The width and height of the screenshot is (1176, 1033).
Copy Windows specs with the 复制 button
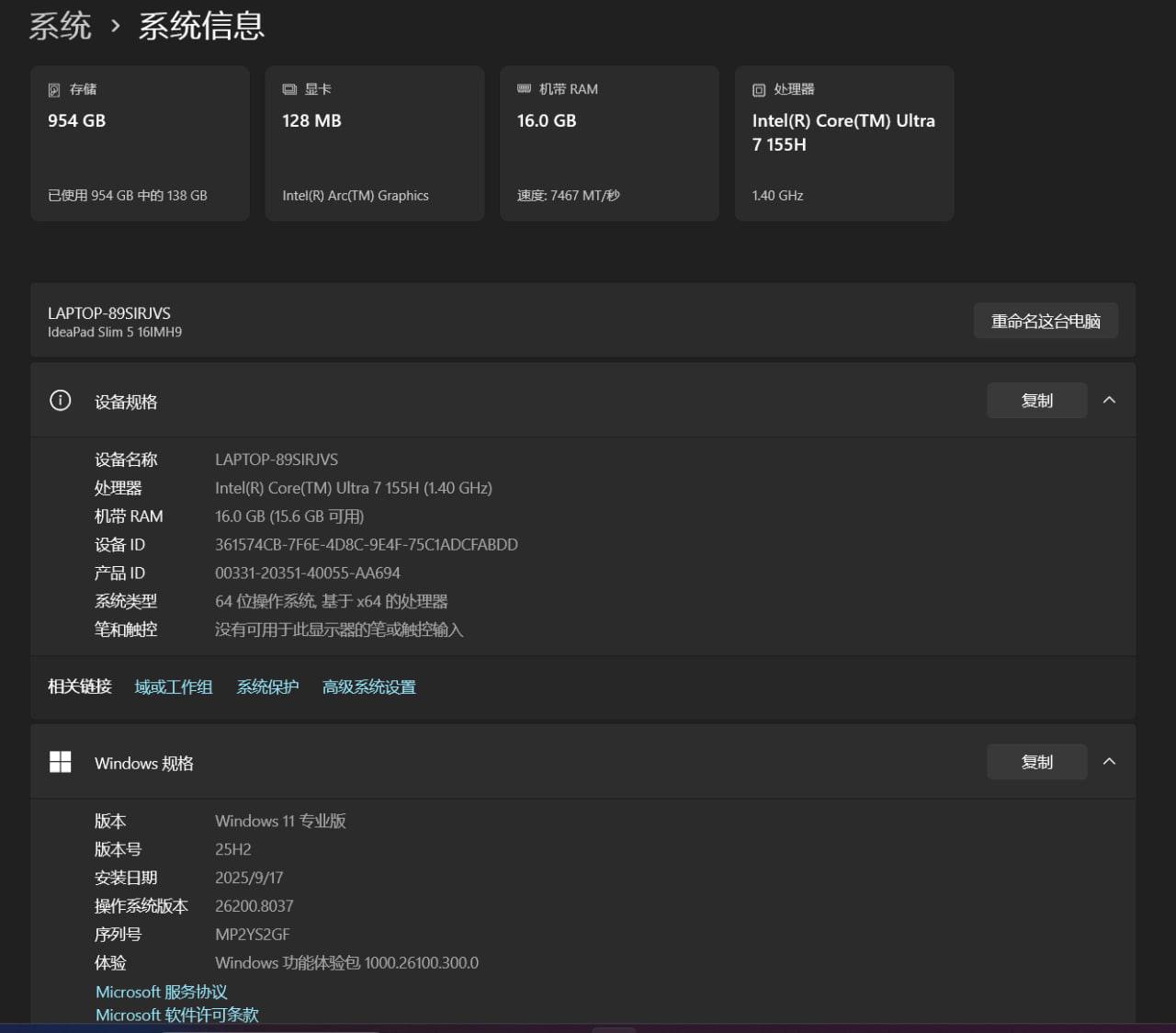pos(1036,762)
